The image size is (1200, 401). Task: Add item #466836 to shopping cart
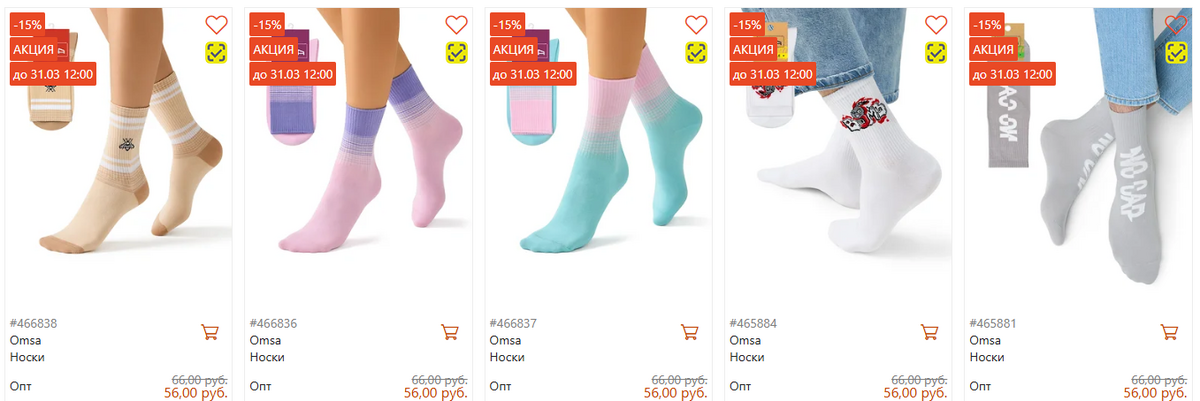450,332
